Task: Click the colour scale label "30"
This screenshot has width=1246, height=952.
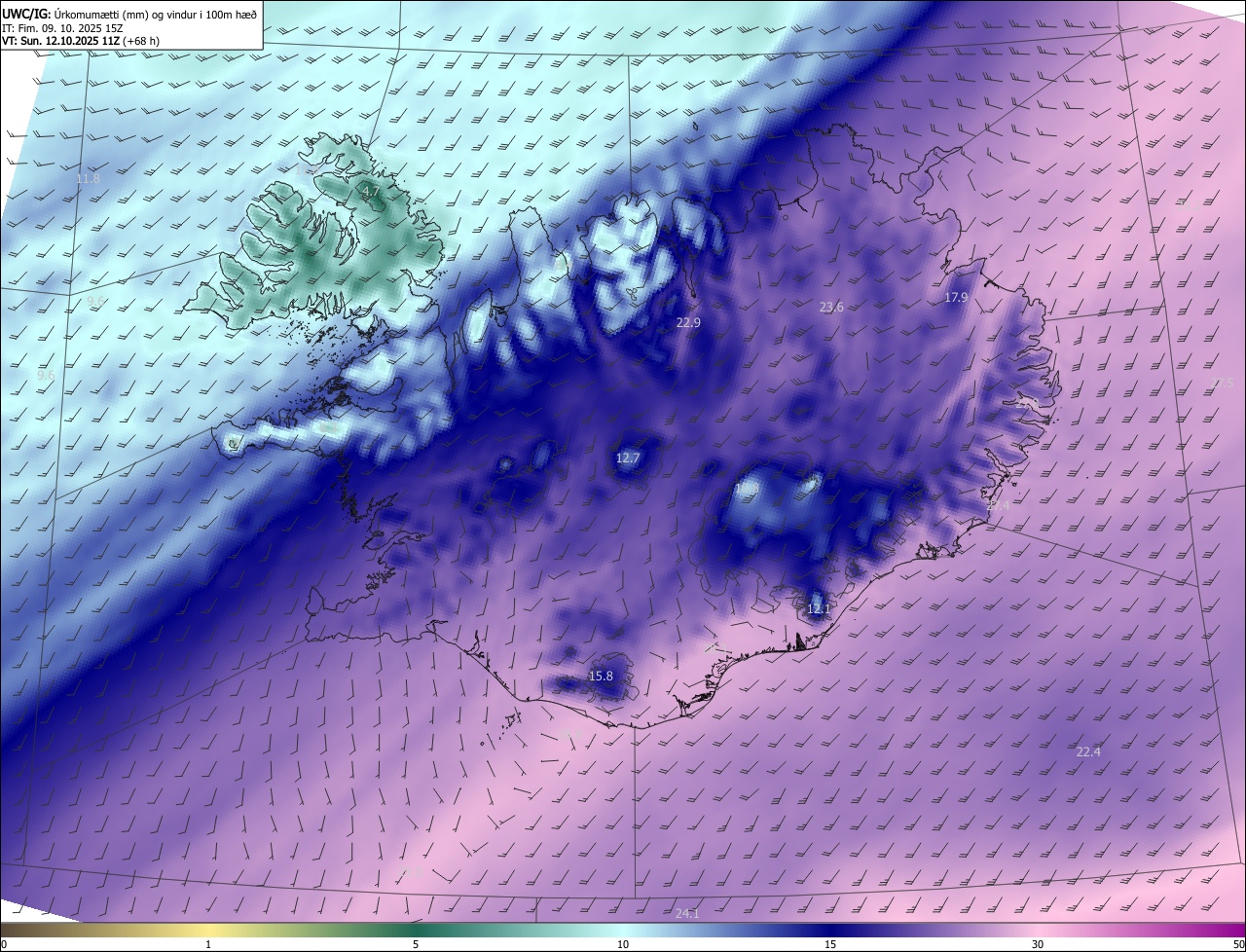Action: (1038, 944)
